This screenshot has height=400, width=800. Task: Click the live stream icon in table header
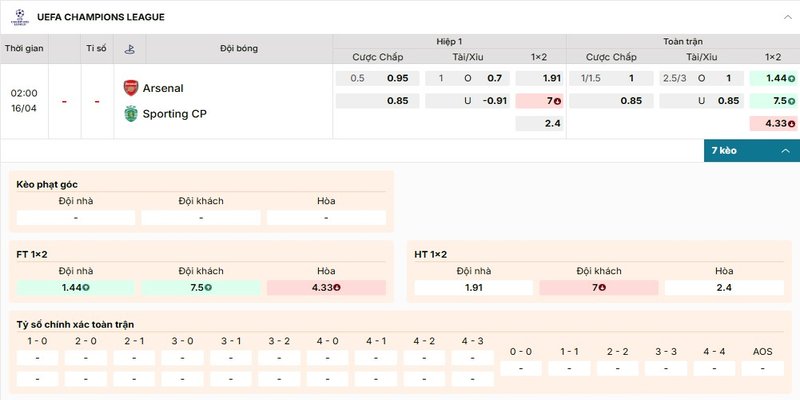point(130,48)
